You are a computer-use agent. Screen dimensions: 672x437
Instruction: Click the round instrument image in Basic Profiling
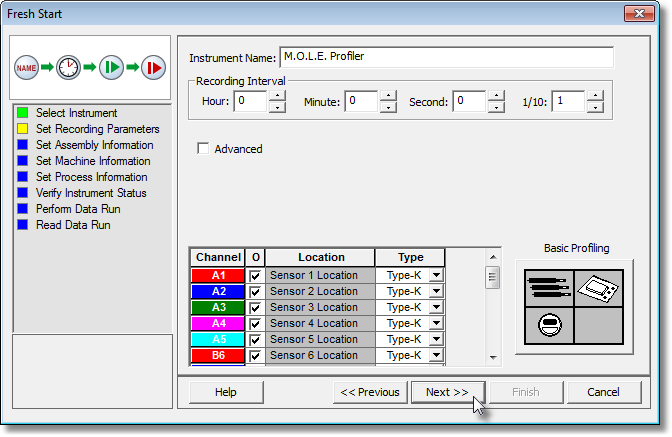click(x=549, y=325)
